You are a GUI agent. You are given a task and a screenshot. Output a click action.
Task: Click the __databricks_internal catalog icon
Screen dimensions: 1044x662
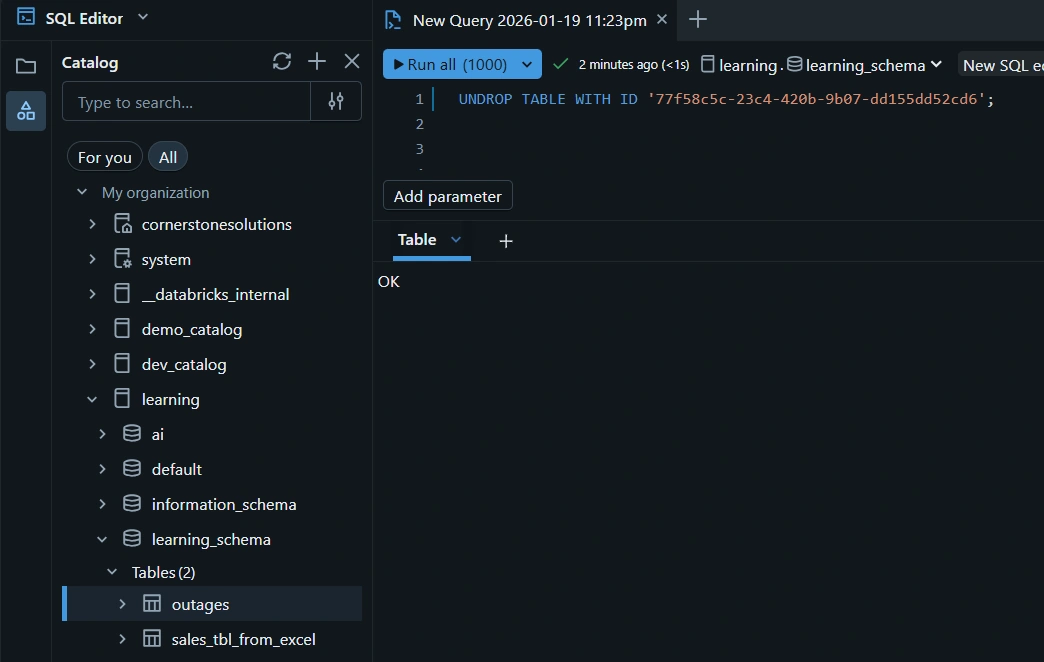point(122,294)
